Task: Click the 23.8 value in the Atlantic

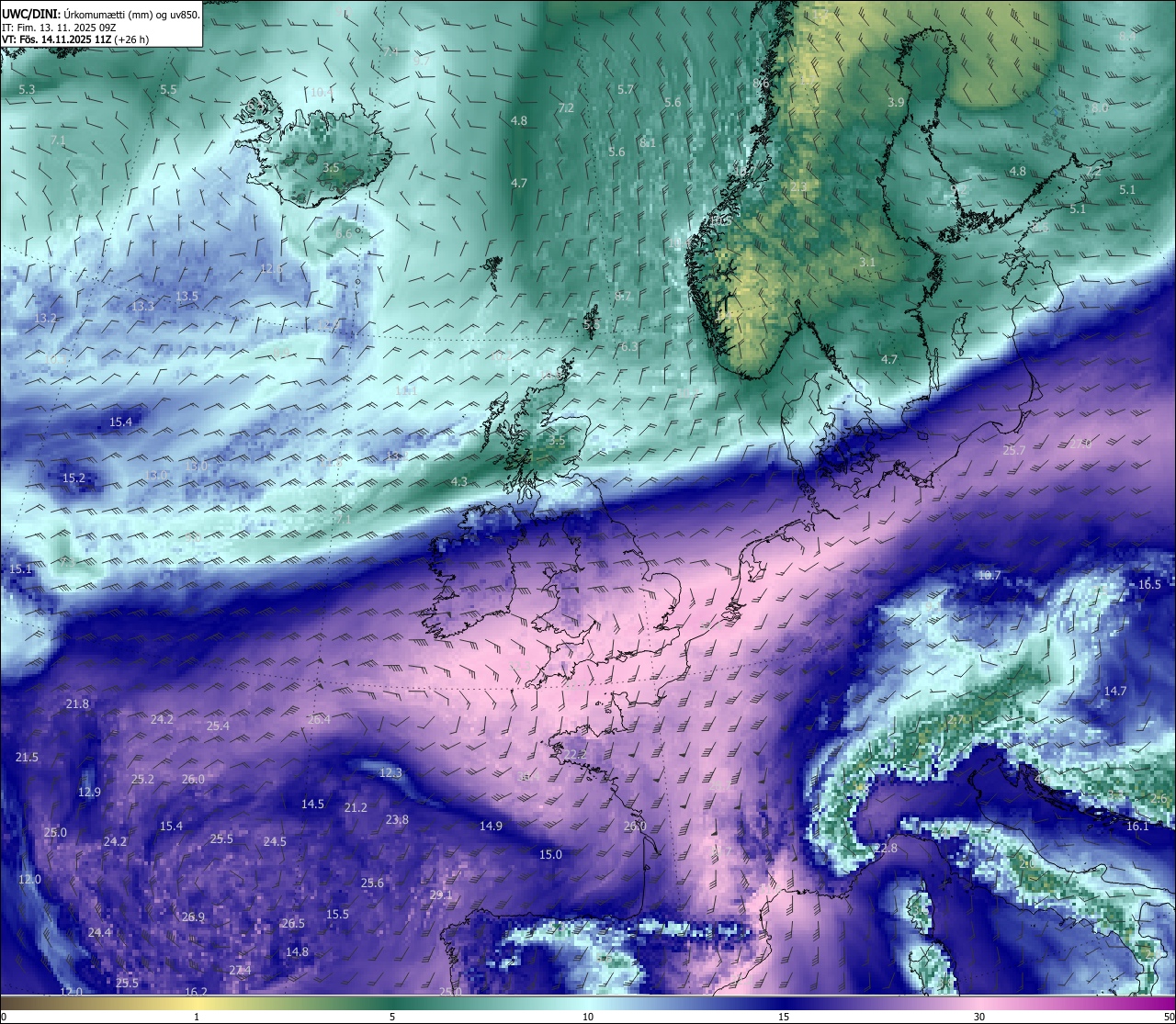Action: coord(397,819)
